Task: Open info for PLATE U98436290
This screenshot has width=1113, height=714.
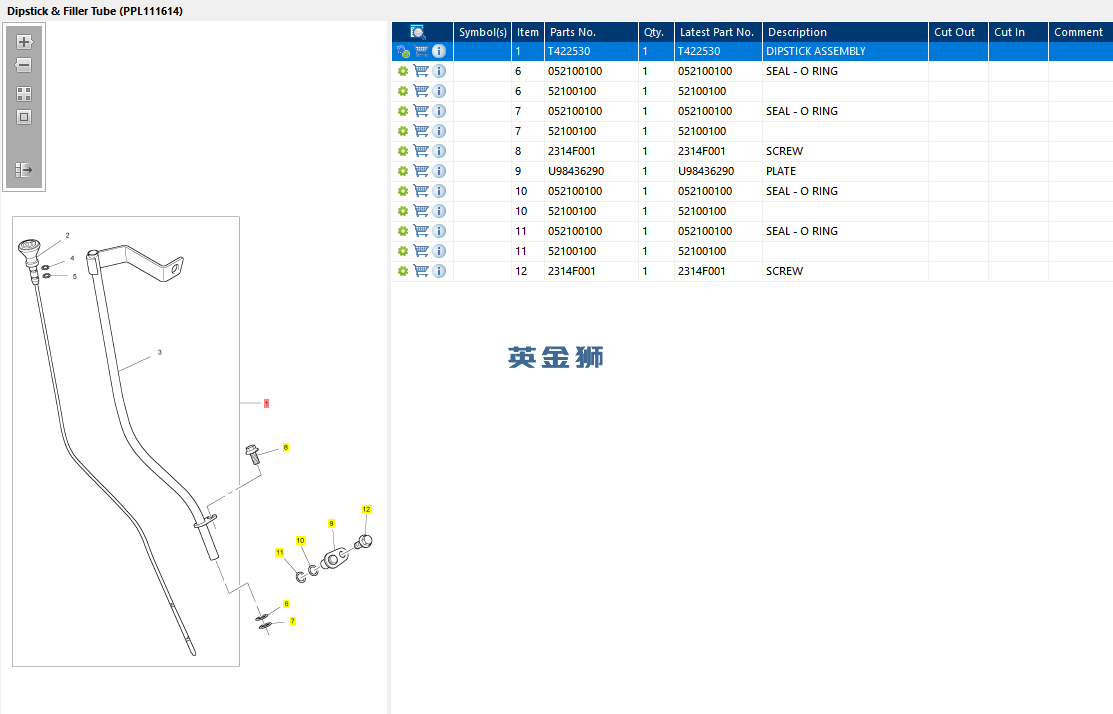Action: pos(439,171)
